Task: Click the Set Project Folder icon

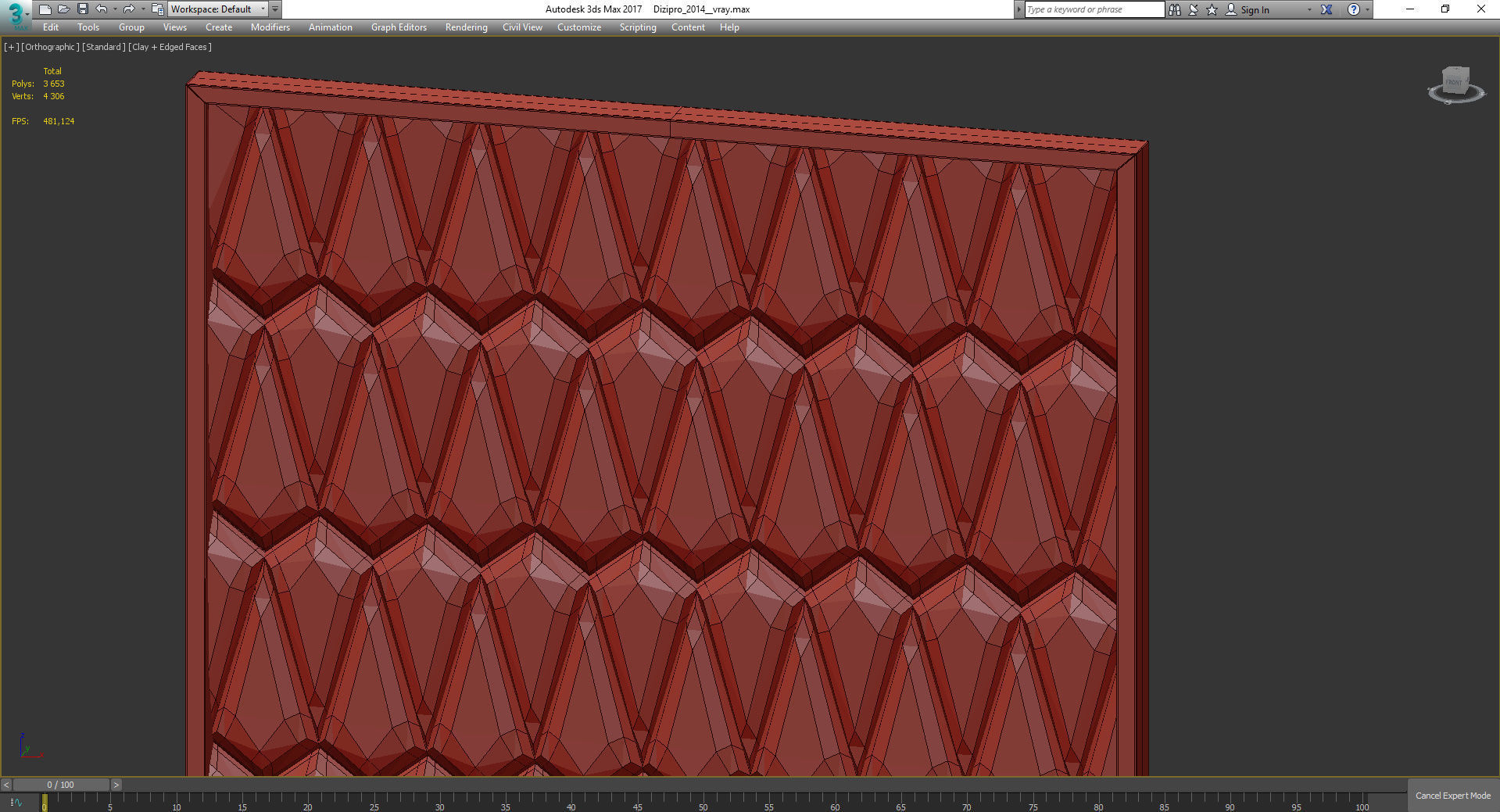Action: click(x=157, y=9)
